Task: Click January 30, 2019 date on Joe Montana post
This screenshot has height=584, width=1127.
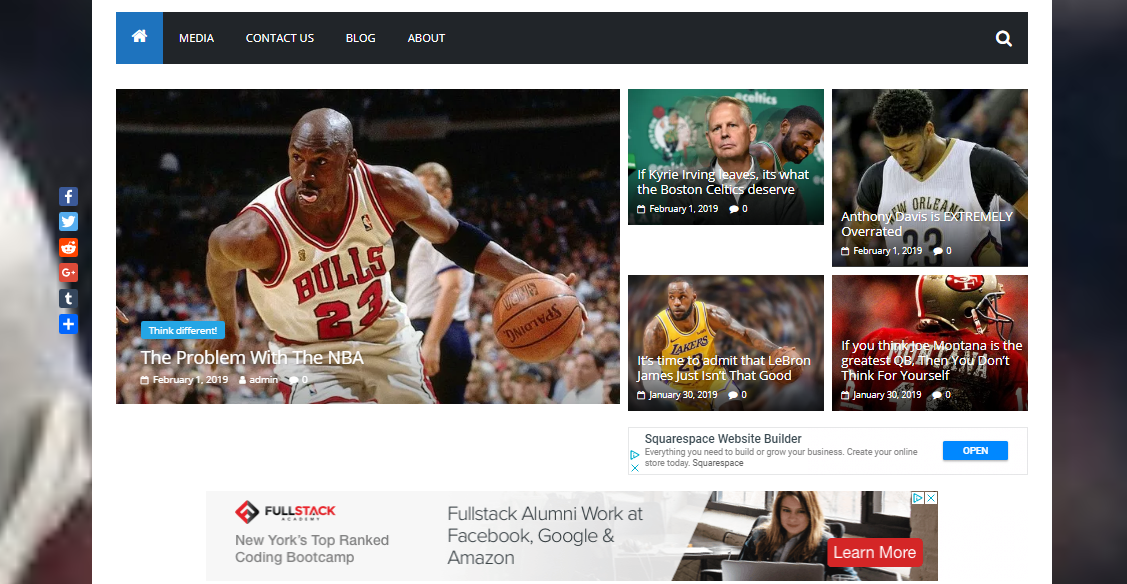Action: 887,395
